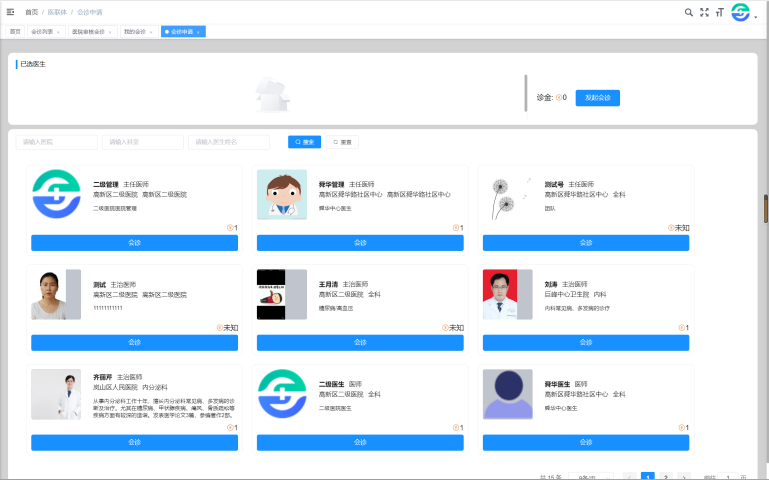Switch to the 医院审核会诊 tab
Image resolution: width=769 pixels, height=480 pixels.
(x=87, y=32)
